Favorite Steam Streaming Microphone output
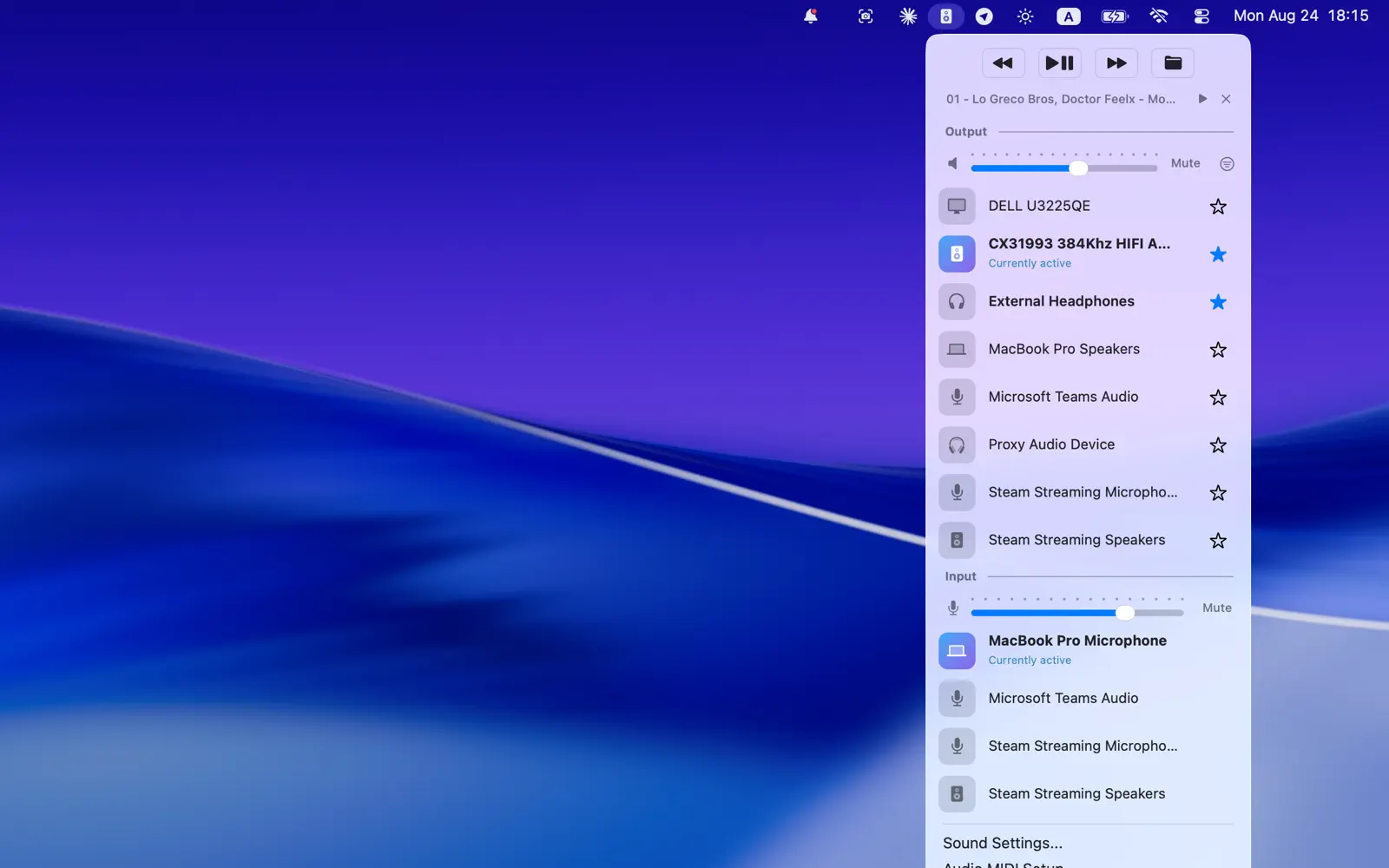Image resolution: width=1389 pixels, height=868 pixels. point(1218,492)
